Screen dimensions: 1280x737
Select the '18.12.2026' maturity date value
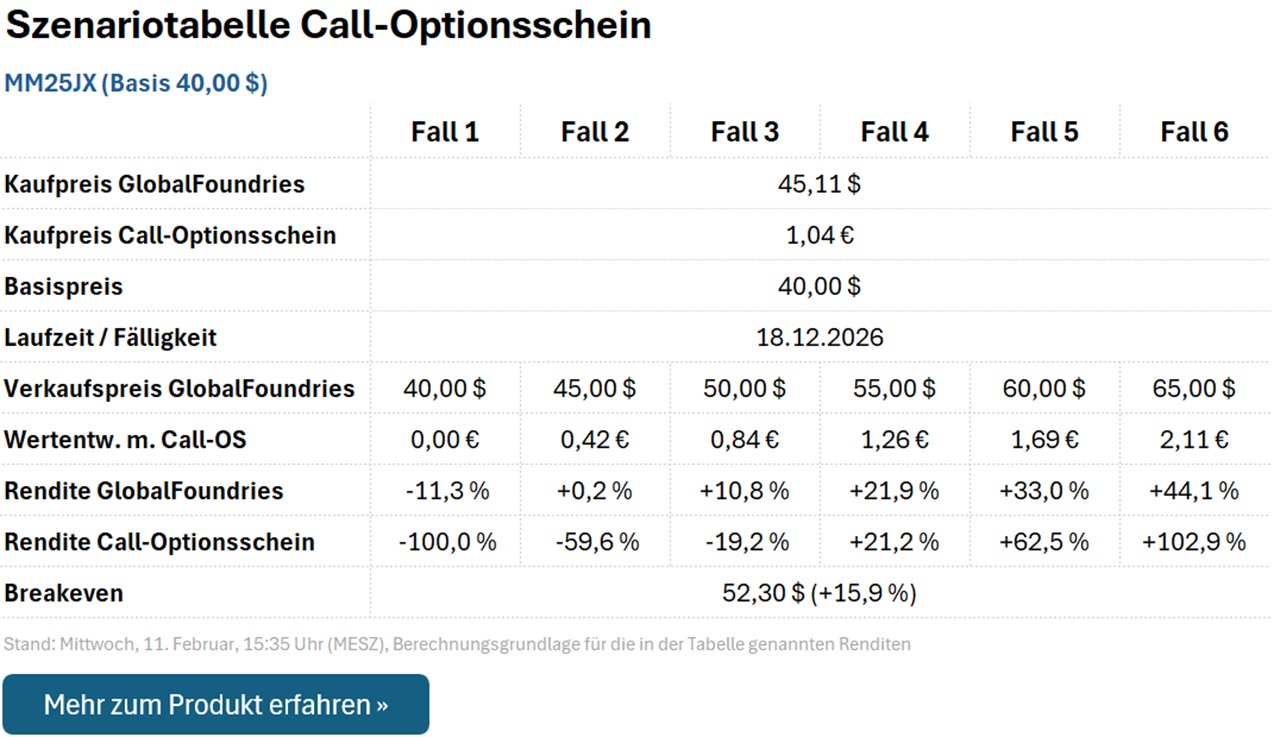click(821, 337)
